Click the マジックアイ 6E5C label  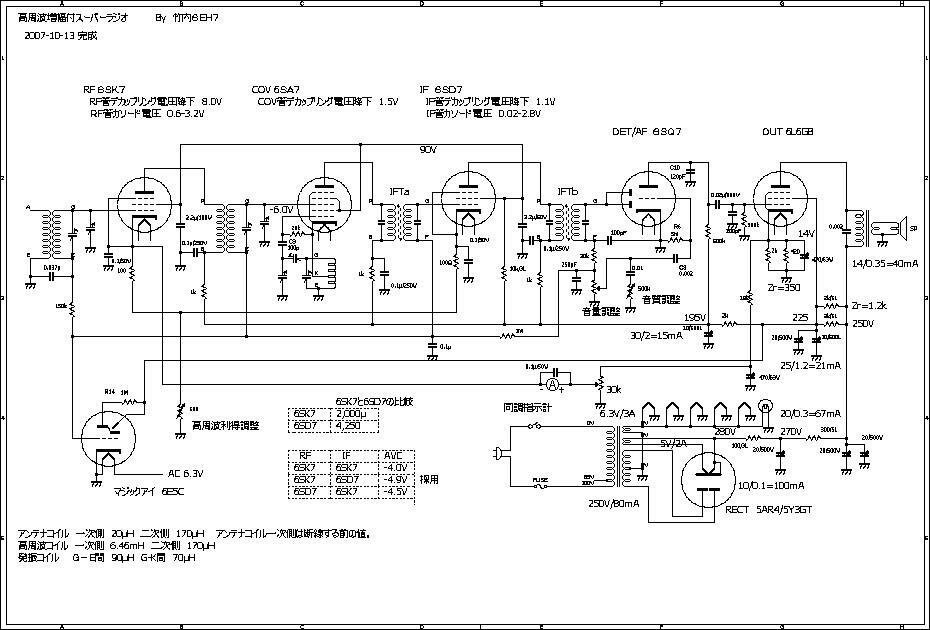pyautogui.click(x=149, y=491)
